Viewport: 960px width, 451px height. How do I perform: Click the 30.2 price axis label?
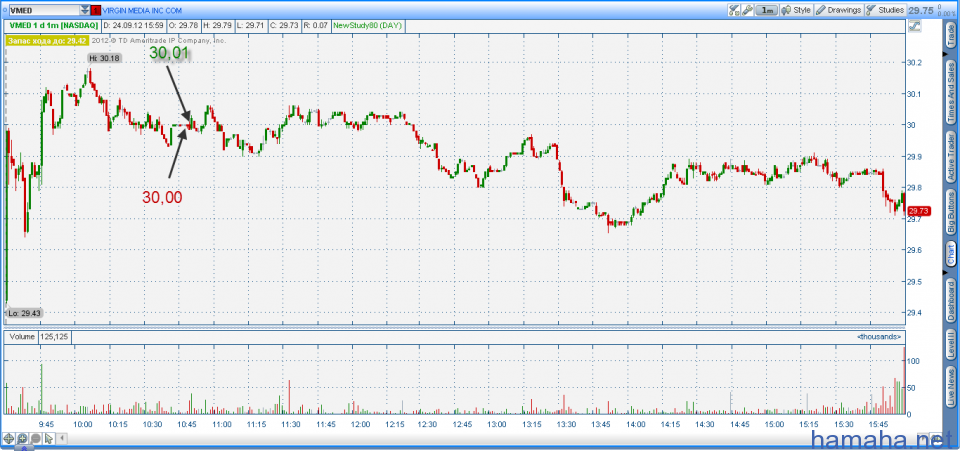pos(915,62)
